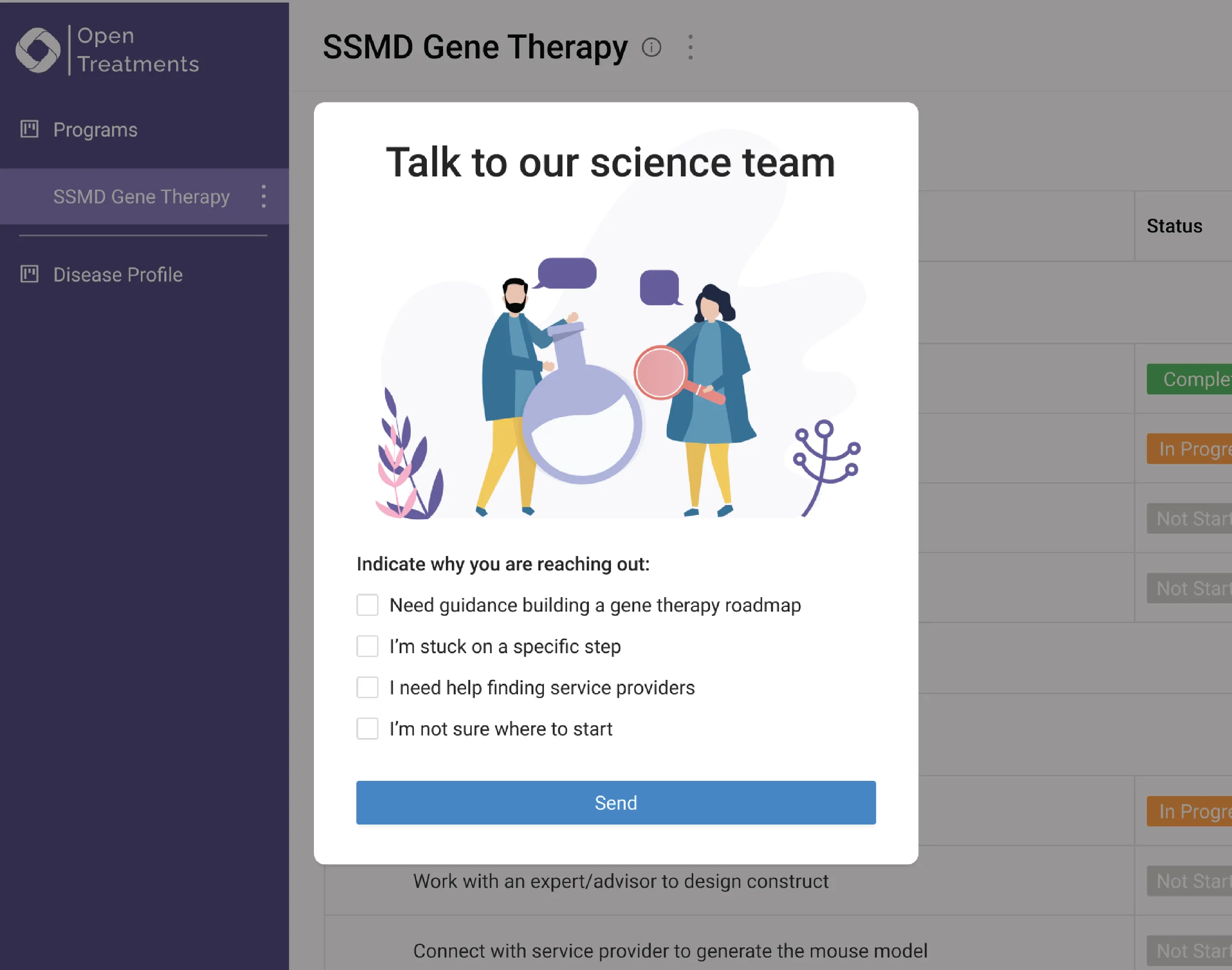Select SSMD Gene Therapy sidebar item
The width and height of the screenshot is (1232, 970).
click(141, 197)
